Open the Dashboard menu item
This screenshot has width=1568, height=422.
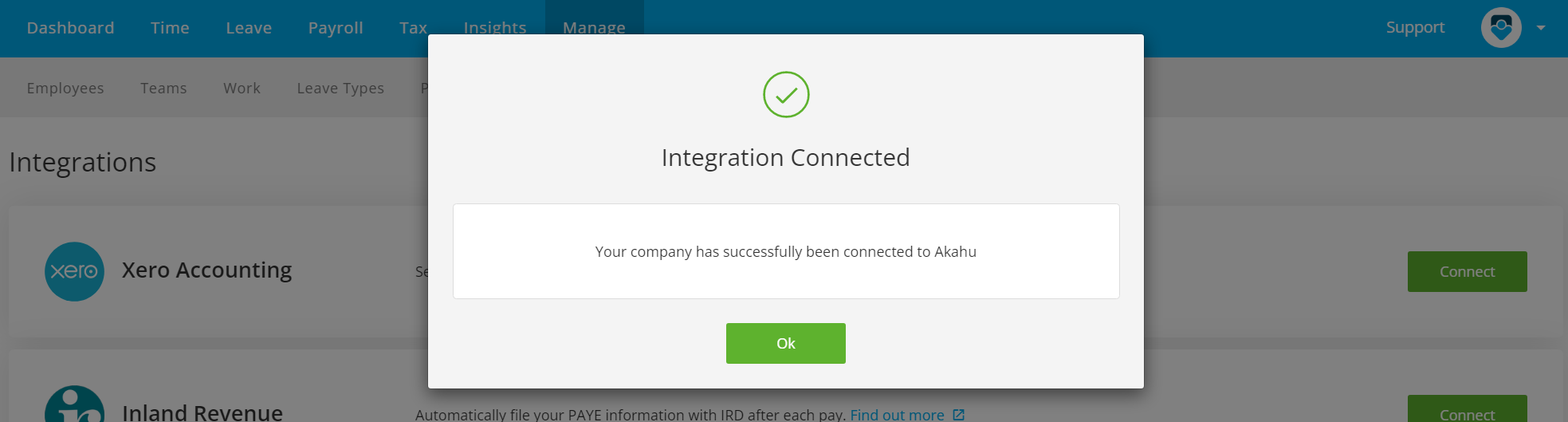point(70,28)
